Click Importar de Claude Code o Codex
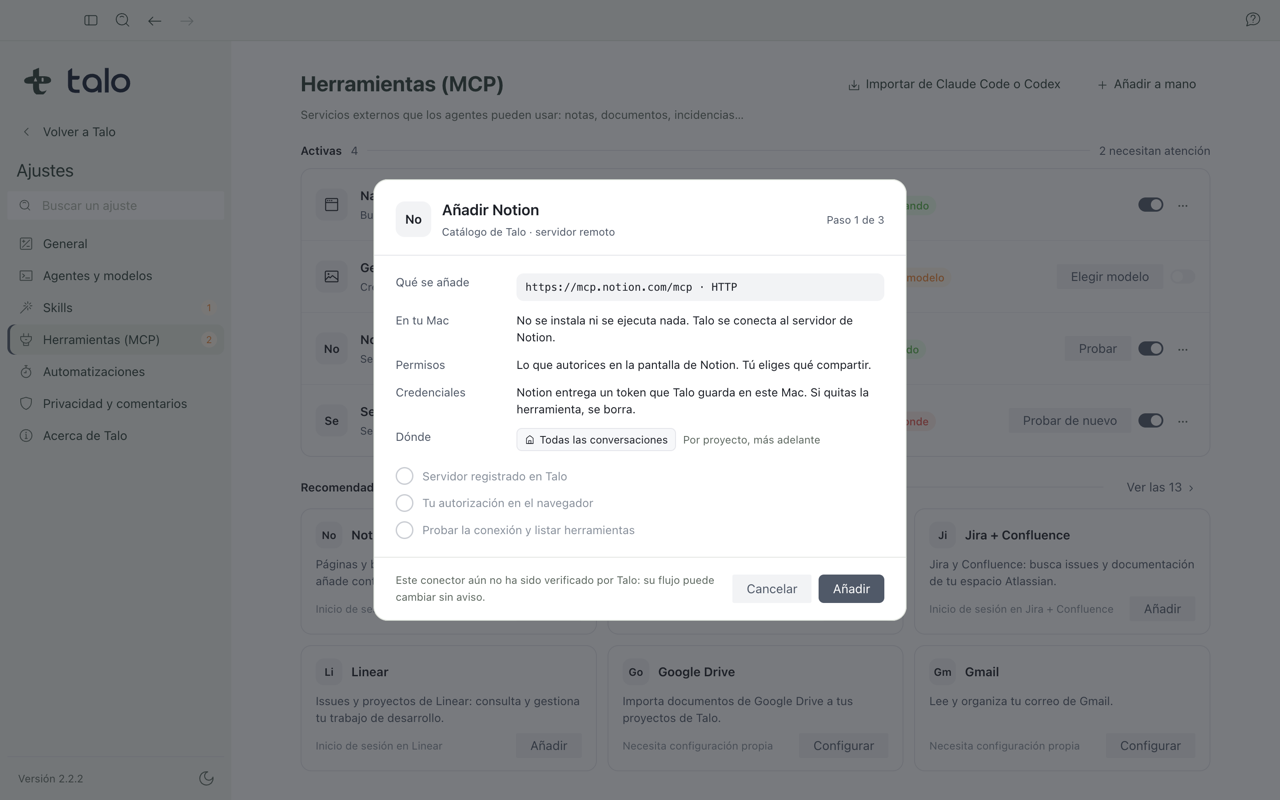Image resolution: width=1280 pixels, height=800 pixels. coord(954,84)
